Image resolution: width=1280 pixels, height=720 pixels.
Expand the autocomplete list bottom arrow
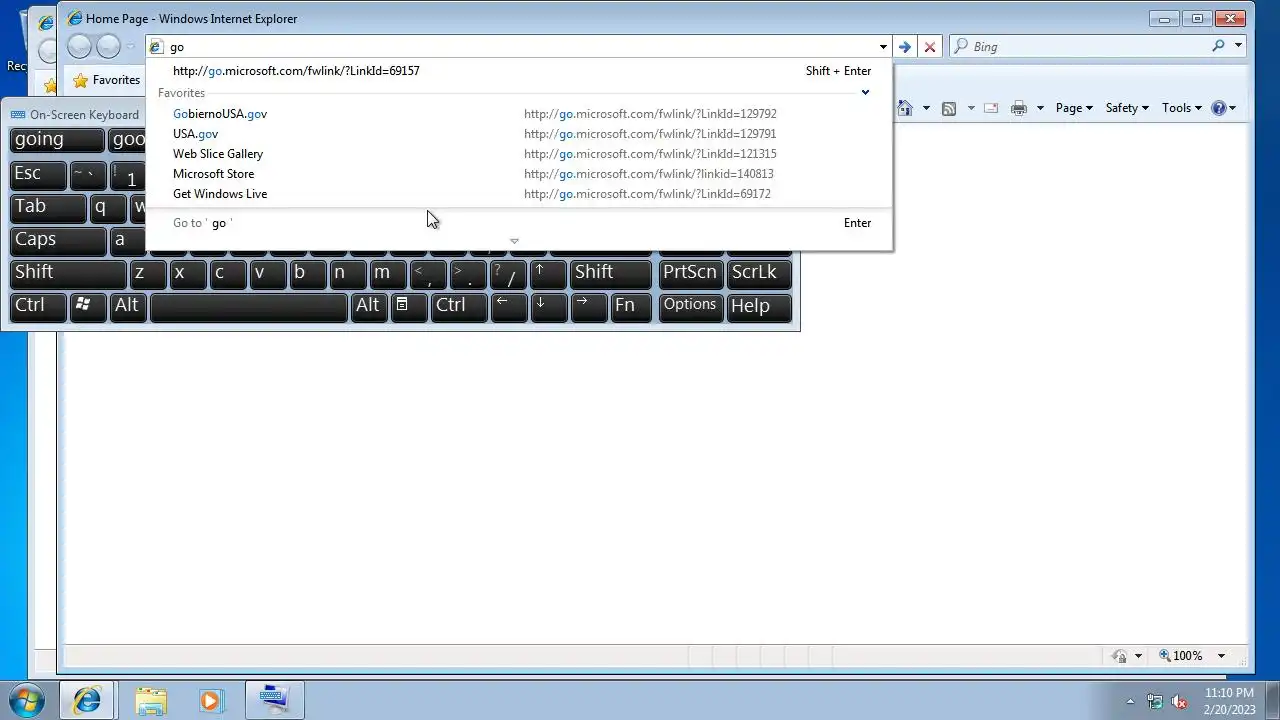tap(514, 241)
